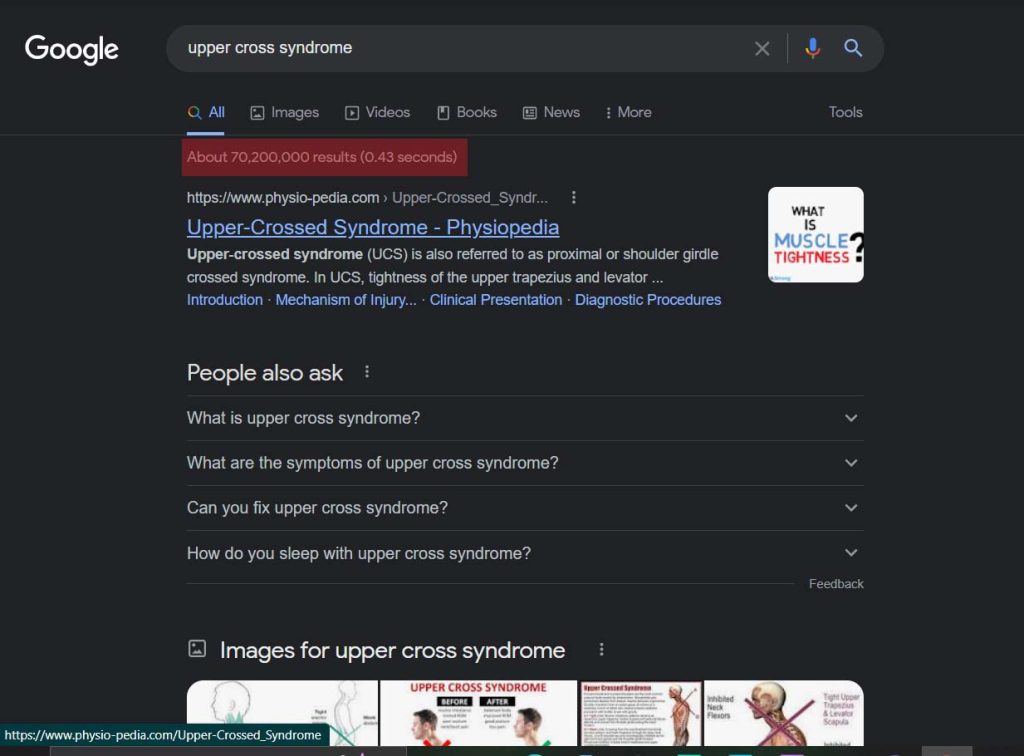1024x756 pixels.
Task: Expand "How do you sleep with" question
Action: click(525, 553)
